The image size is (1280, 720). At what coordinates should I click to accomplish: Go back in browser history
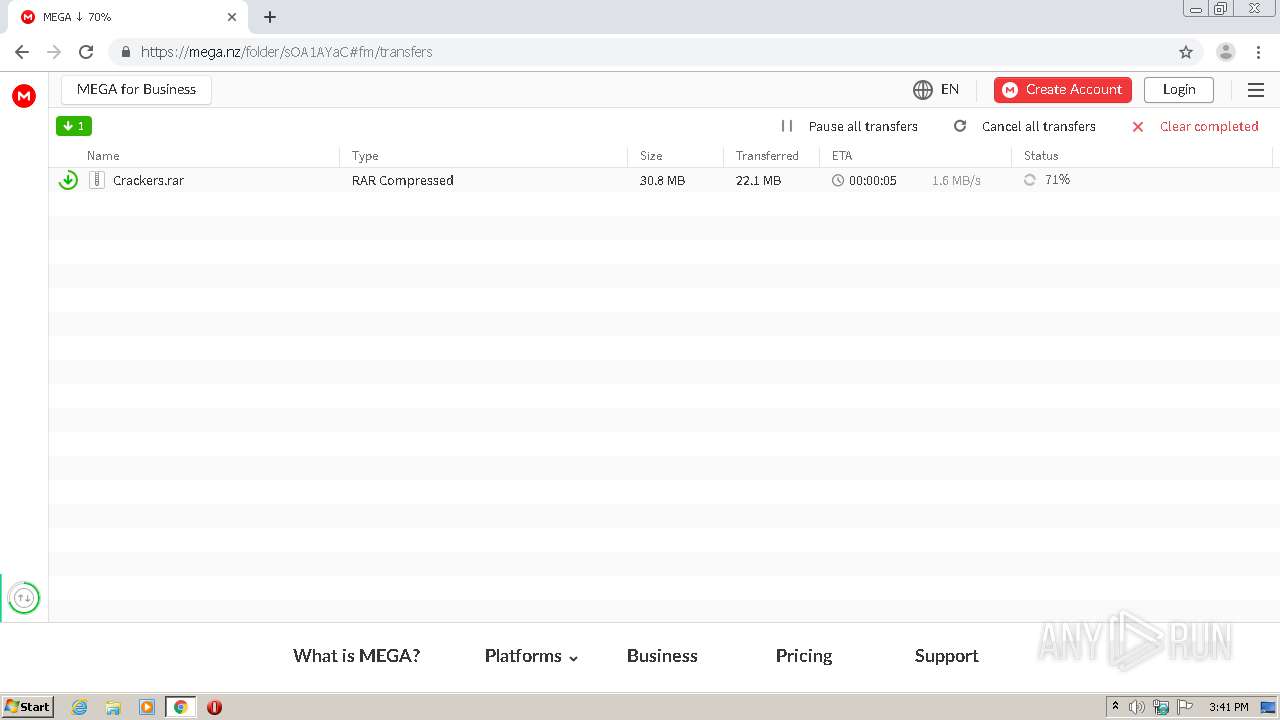[x=22, y=52]
